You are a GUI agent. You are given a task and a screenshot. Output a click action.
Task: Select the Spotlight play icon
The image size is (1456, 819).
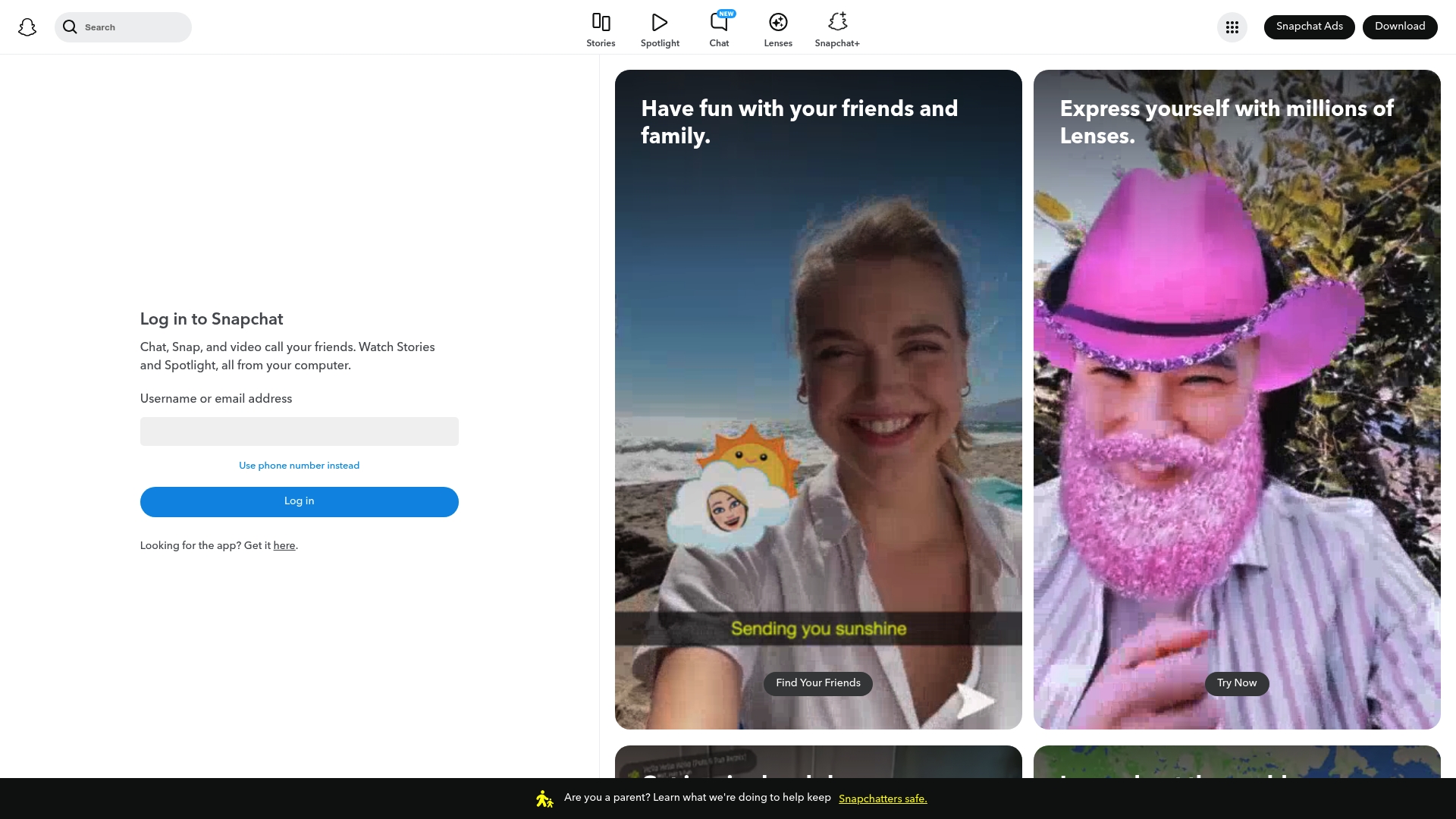coord(659,22)
